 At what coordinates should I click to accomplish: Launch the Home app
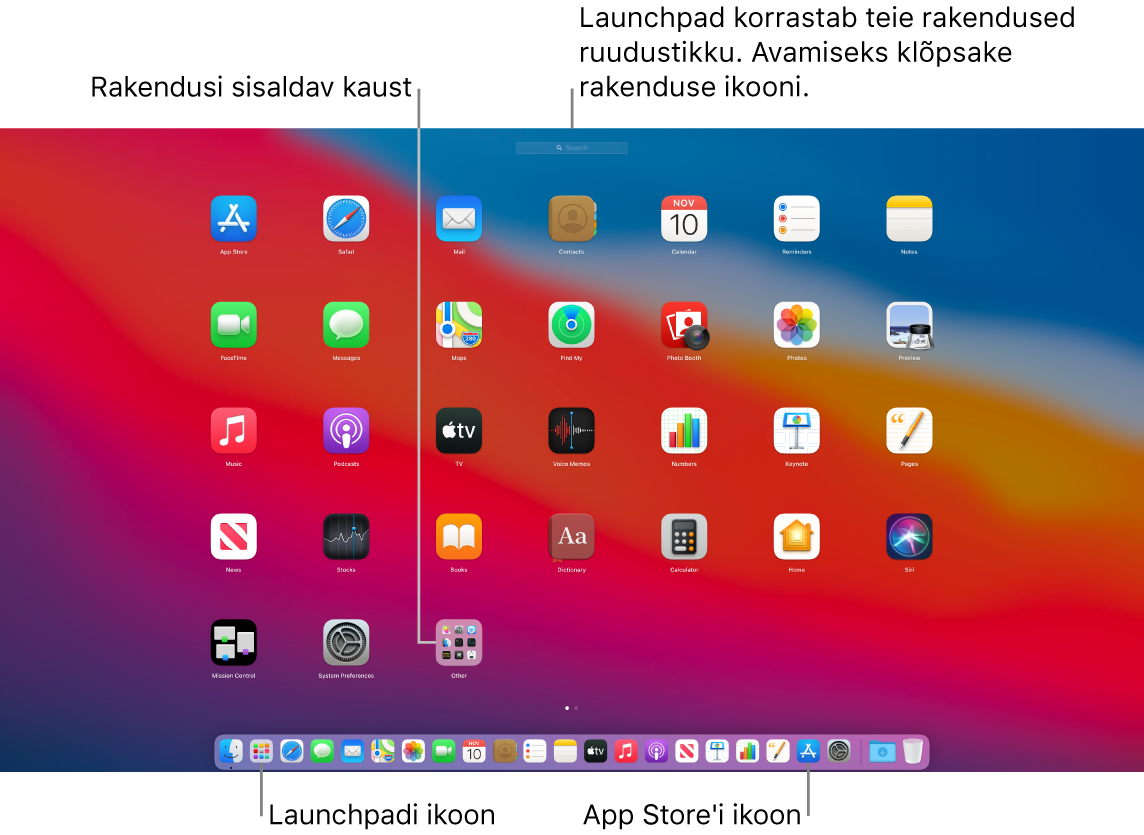coord(797,536)
